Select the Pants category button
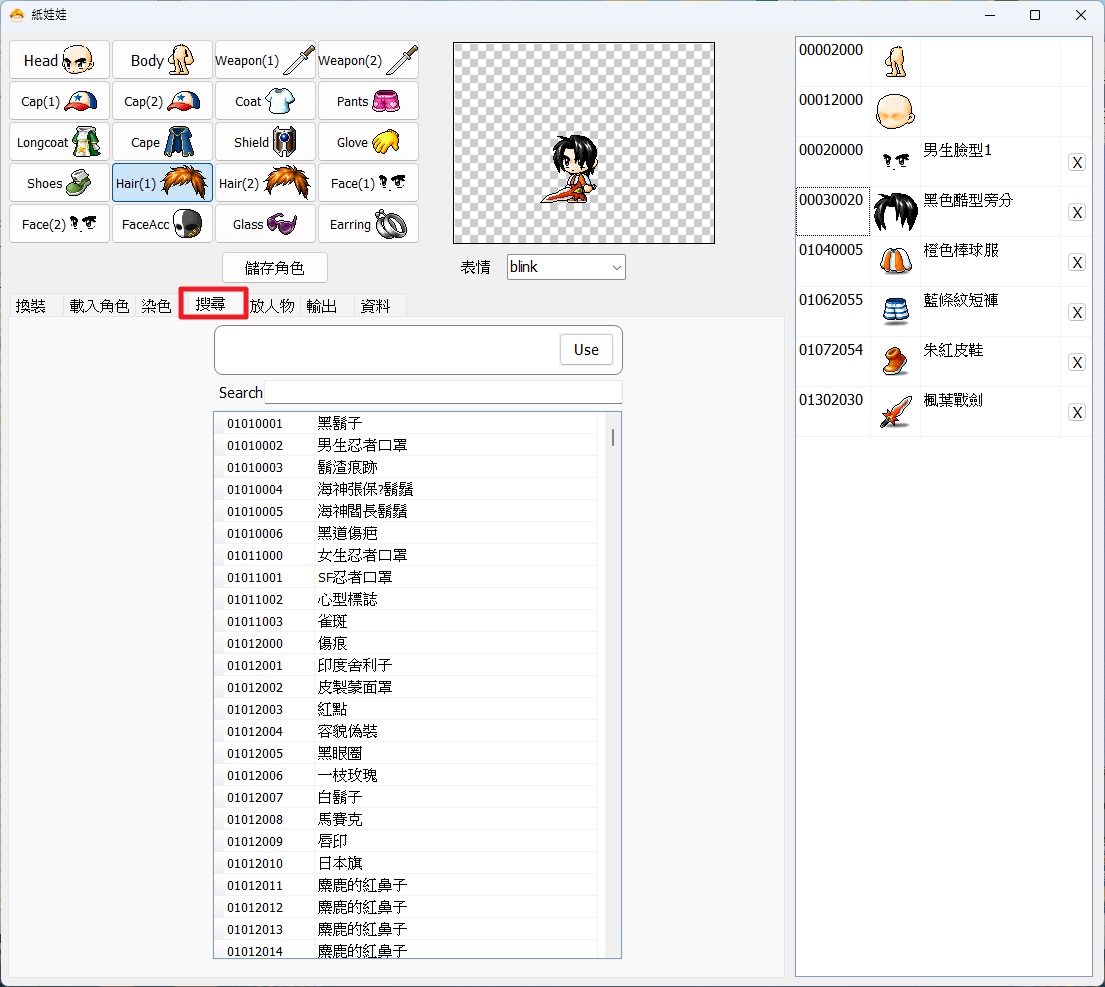This screenshot has height=987, width=1105. (x=368, y=101)
